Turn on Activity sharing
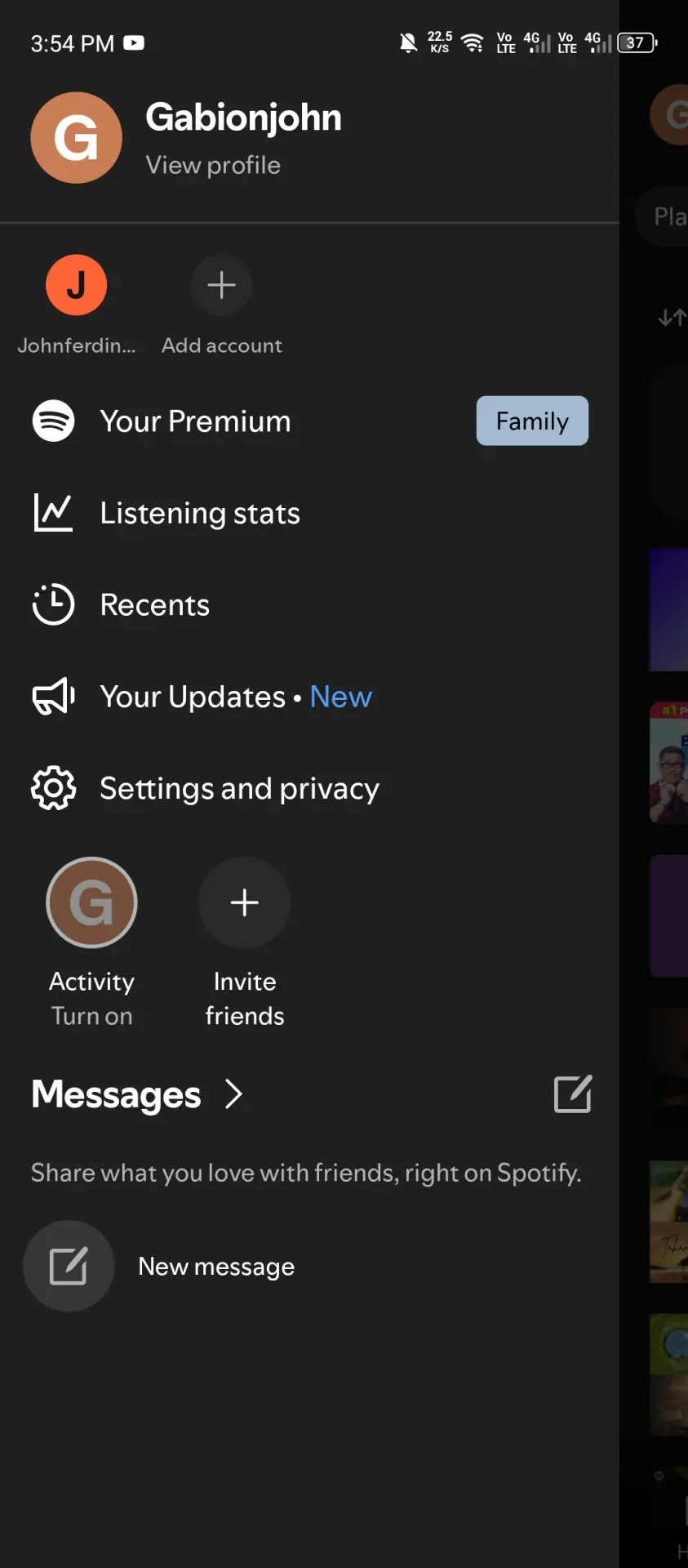Viewport: 688px width, 1568px height. click(92, 1016)
